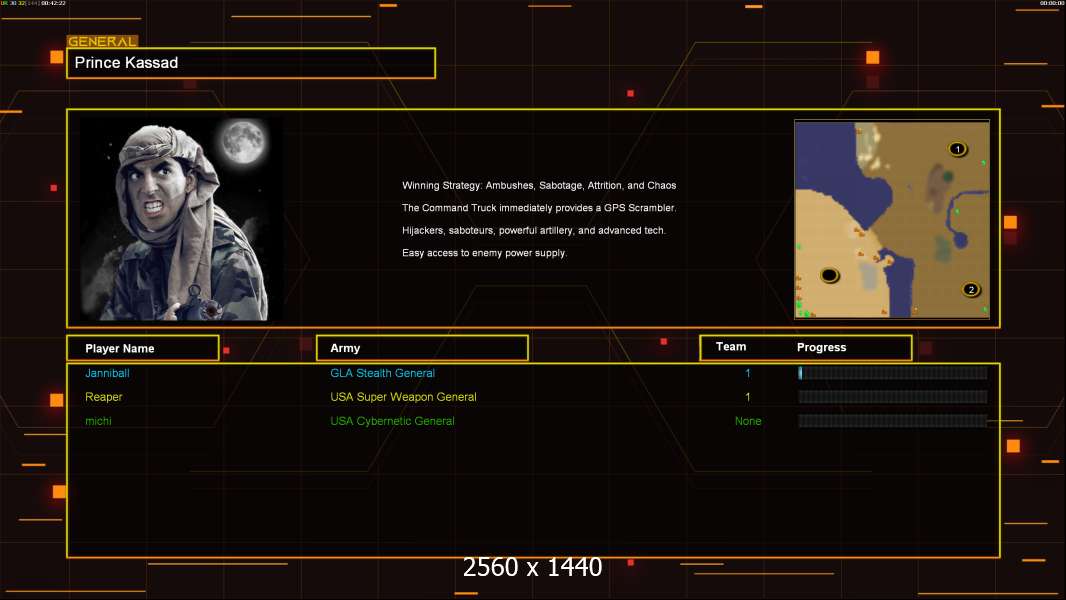Select player name 'michi'
The image size is (1066, 600).
click(98, 421)
